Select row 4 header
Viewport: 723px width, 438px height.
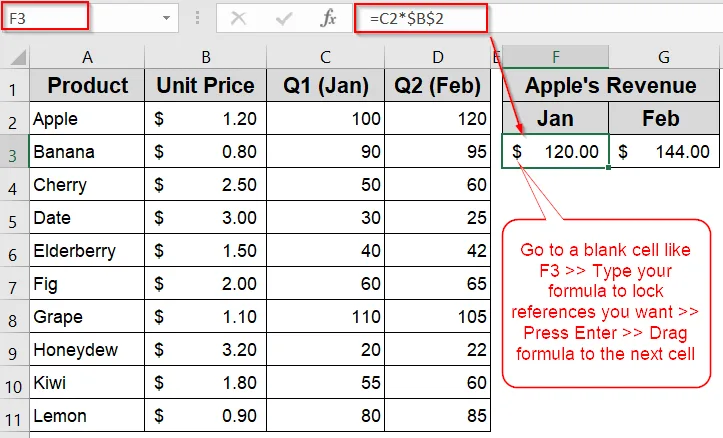[x=14, y=185]
